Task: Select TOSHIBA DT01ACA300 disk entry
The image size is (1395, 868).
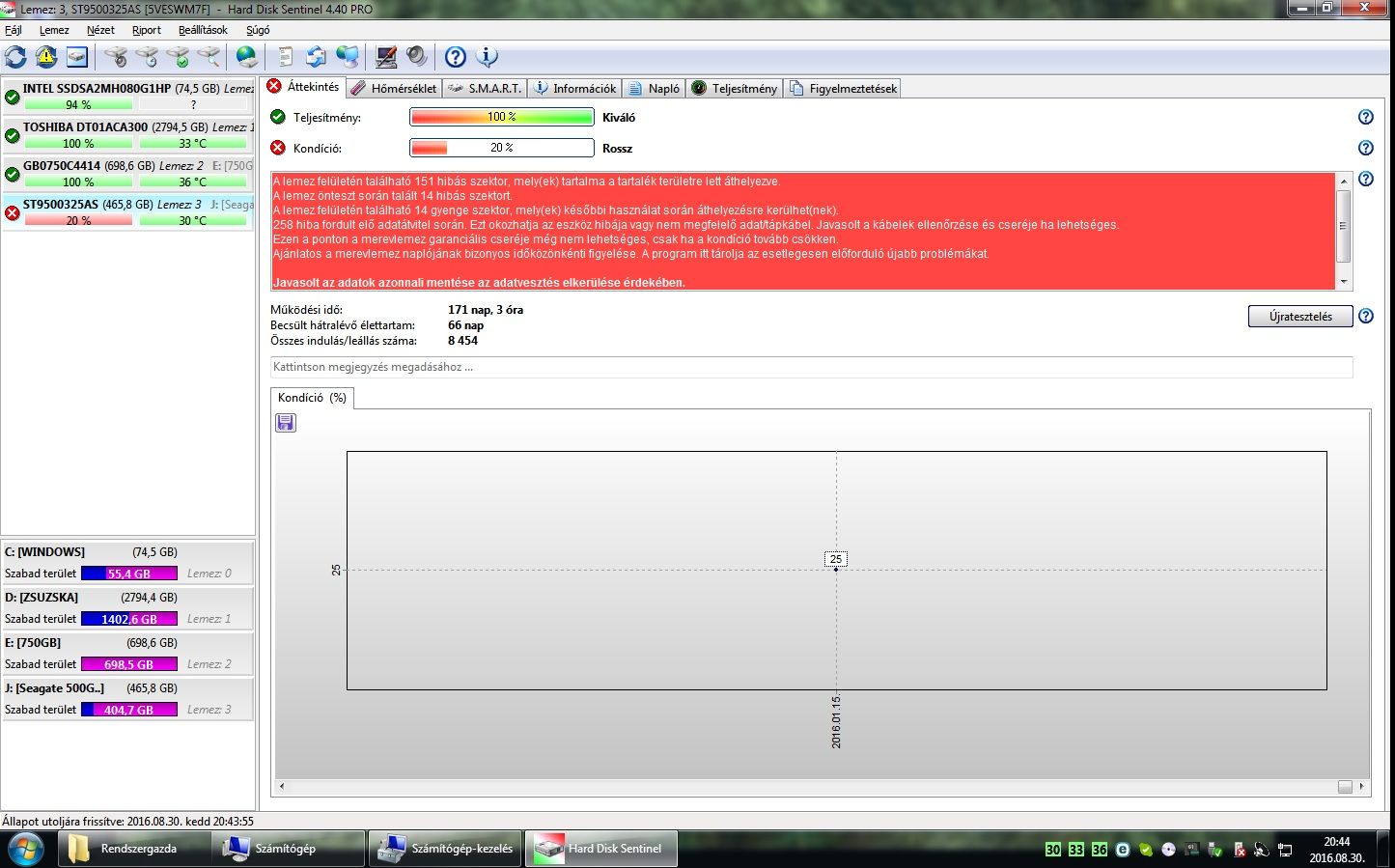Action: (128, 134)
